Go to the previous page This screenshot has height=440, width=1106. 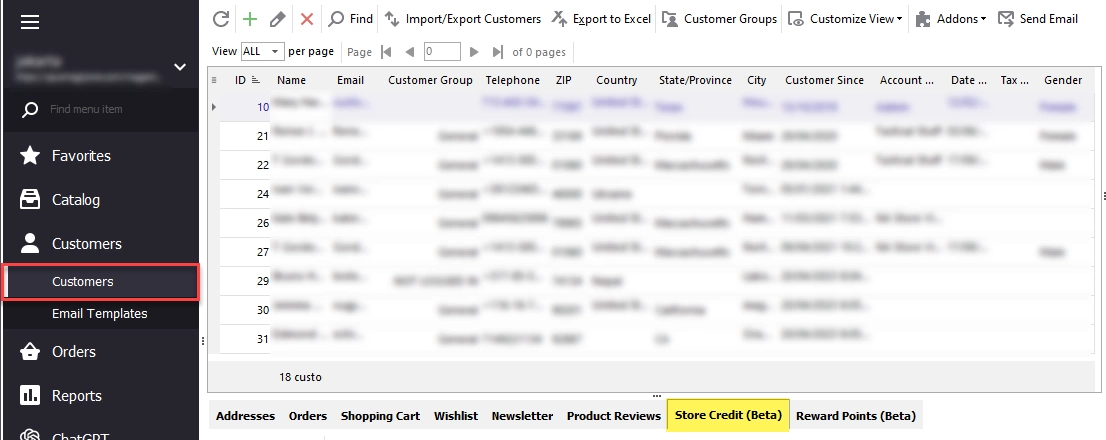[x=409, y=51]
